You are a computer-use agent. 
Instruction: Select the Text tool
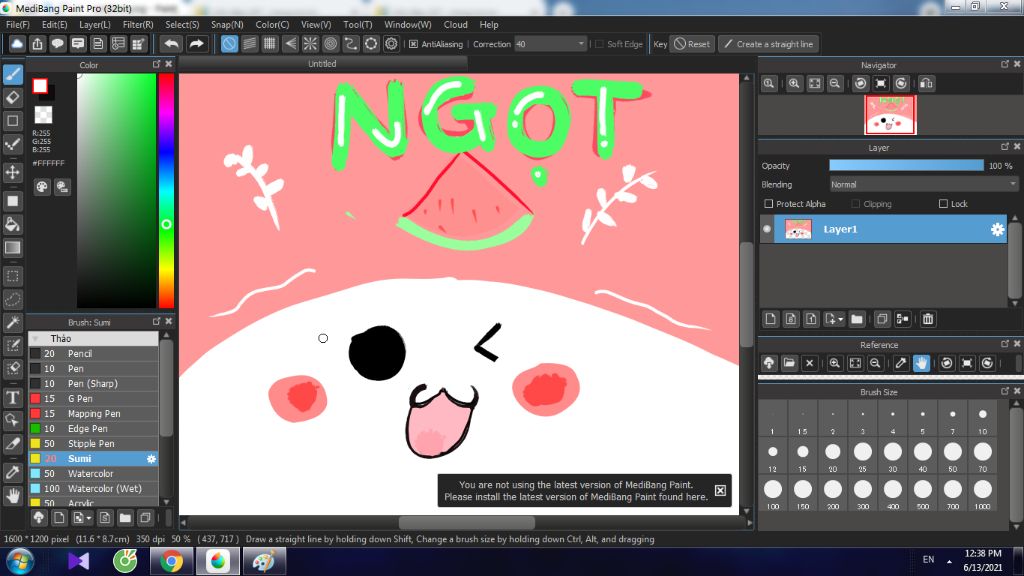click(x=12, y=398)
